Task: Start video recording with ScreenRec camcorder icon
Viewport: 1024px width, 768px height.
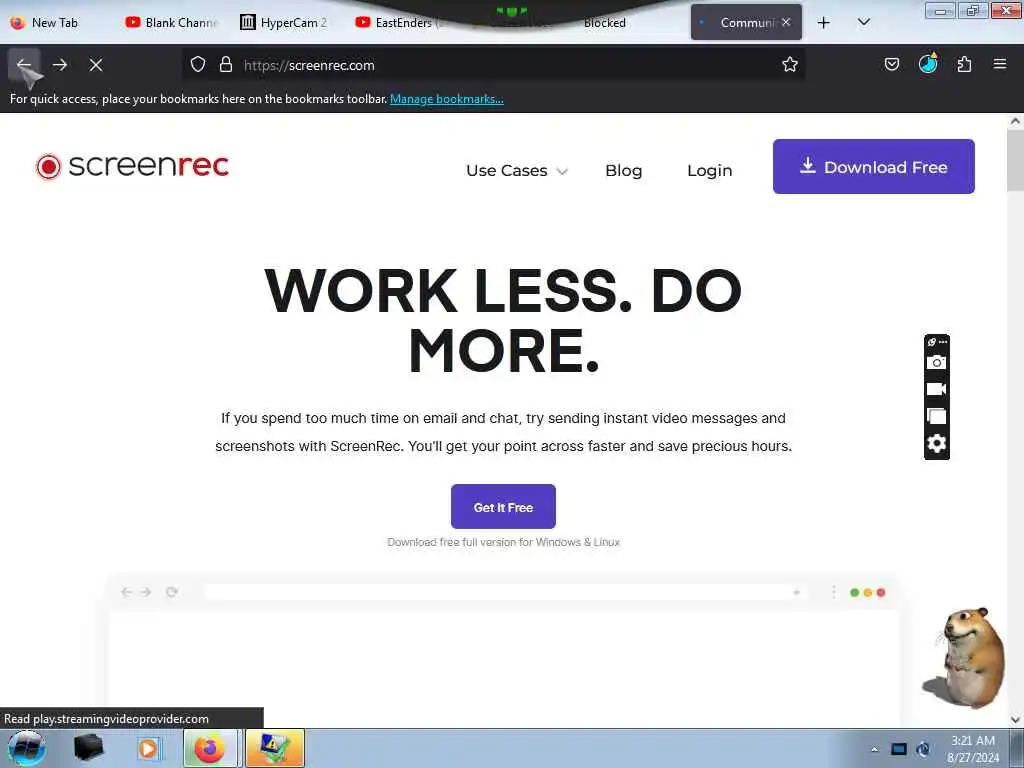Action: tap(936, 389)
